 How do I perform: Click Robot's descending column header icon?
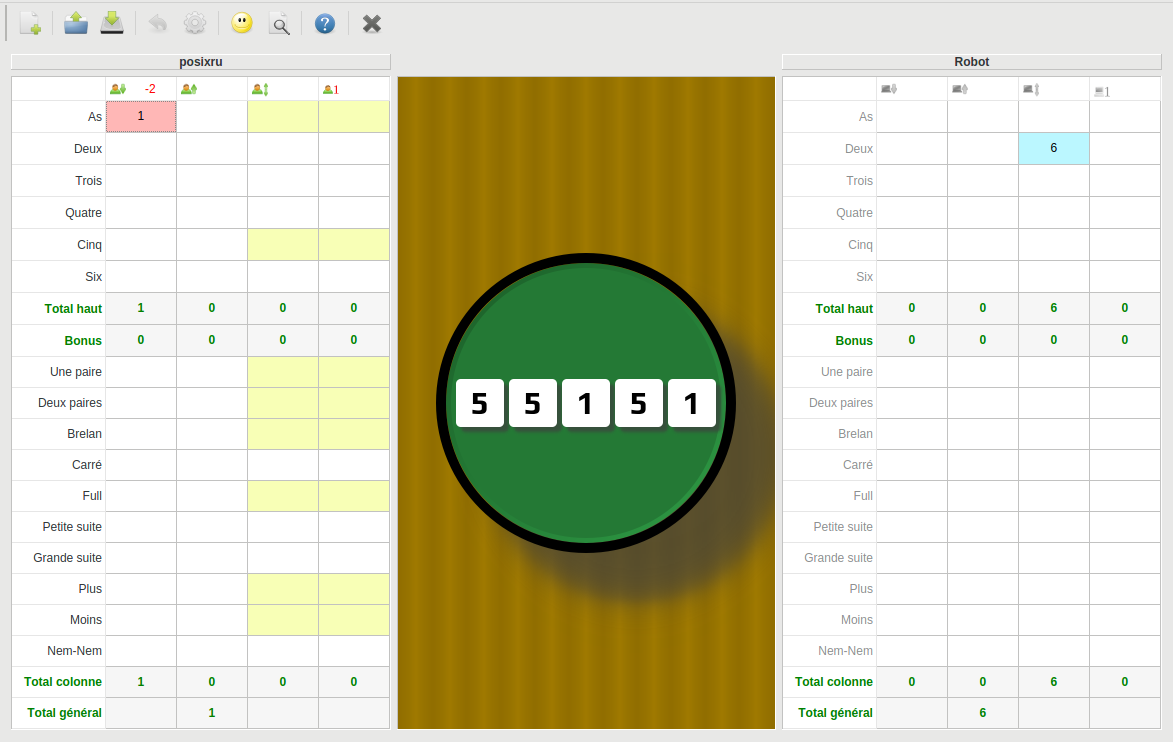click(x=889, y=89)
